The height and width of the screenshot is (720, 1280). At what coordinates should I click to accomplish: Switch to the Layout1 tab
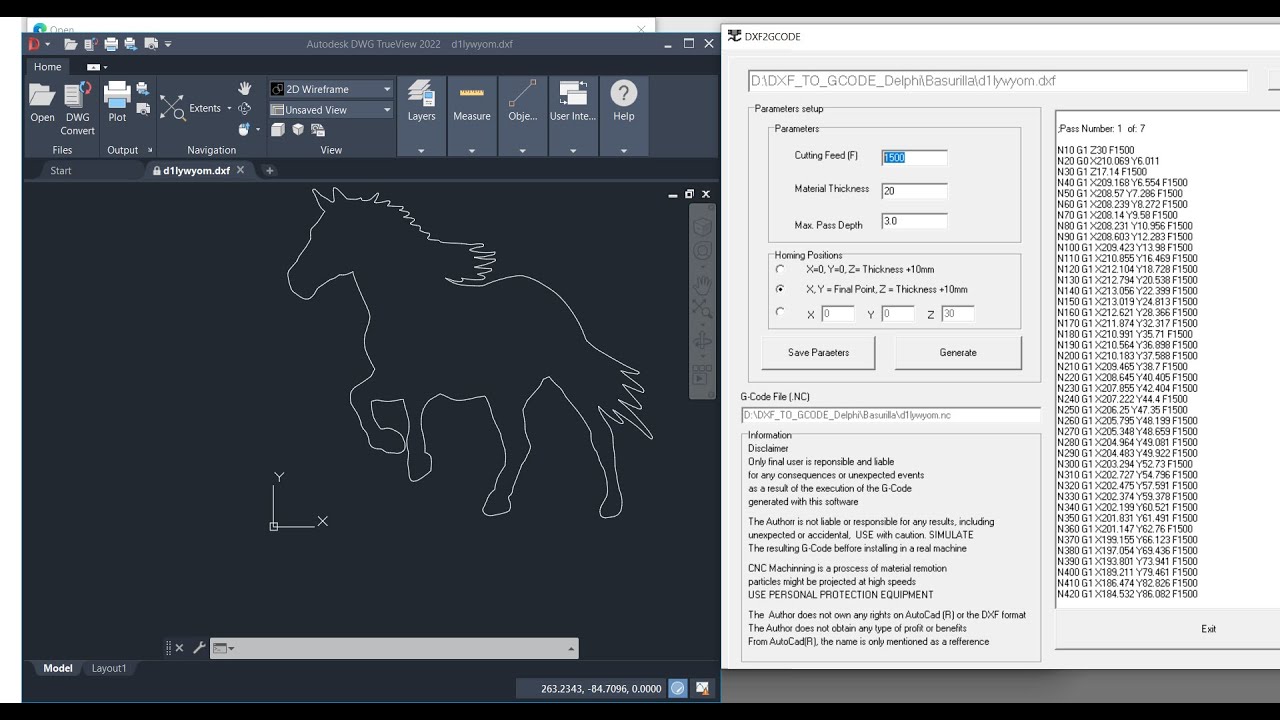[109, 668]
